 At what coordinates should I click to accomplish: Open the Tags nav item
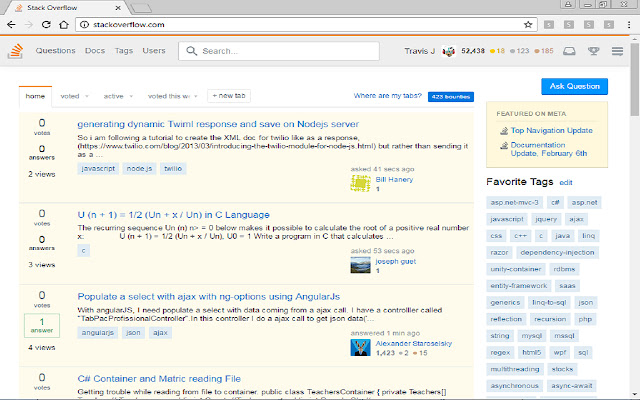coord(124,51)
